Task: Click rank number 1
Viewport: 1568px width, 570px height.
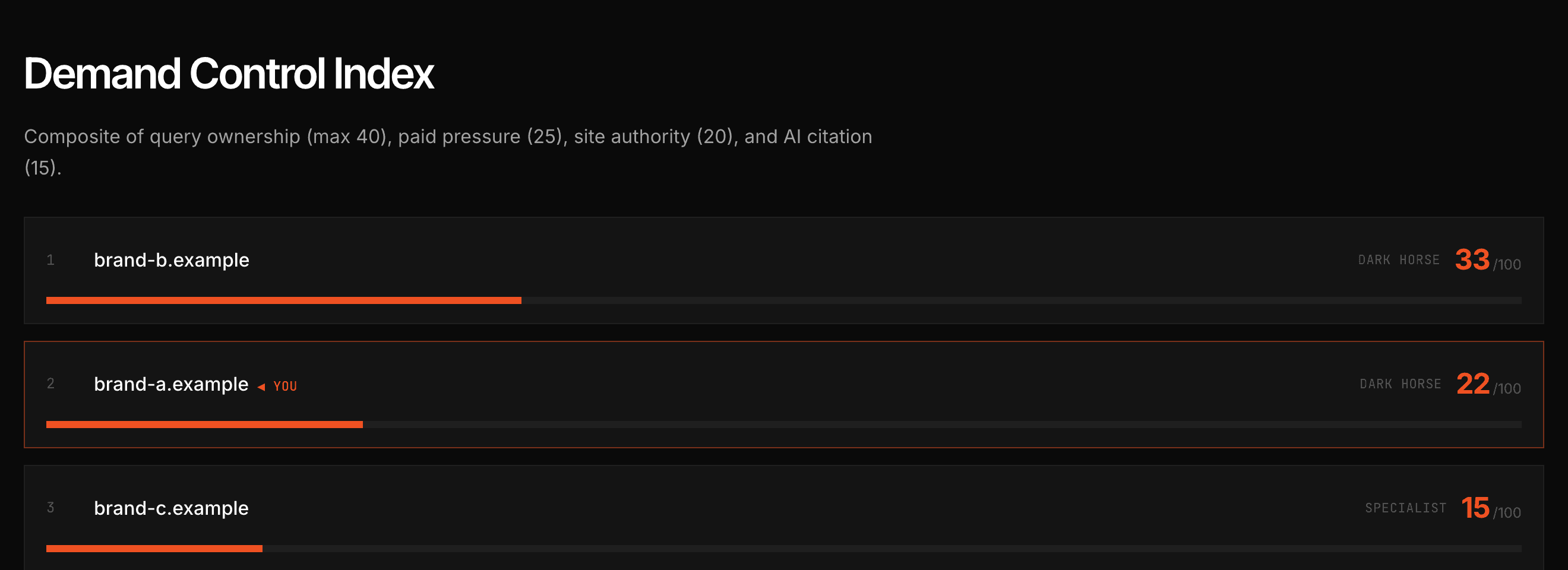Action: (x=50, y=261)
